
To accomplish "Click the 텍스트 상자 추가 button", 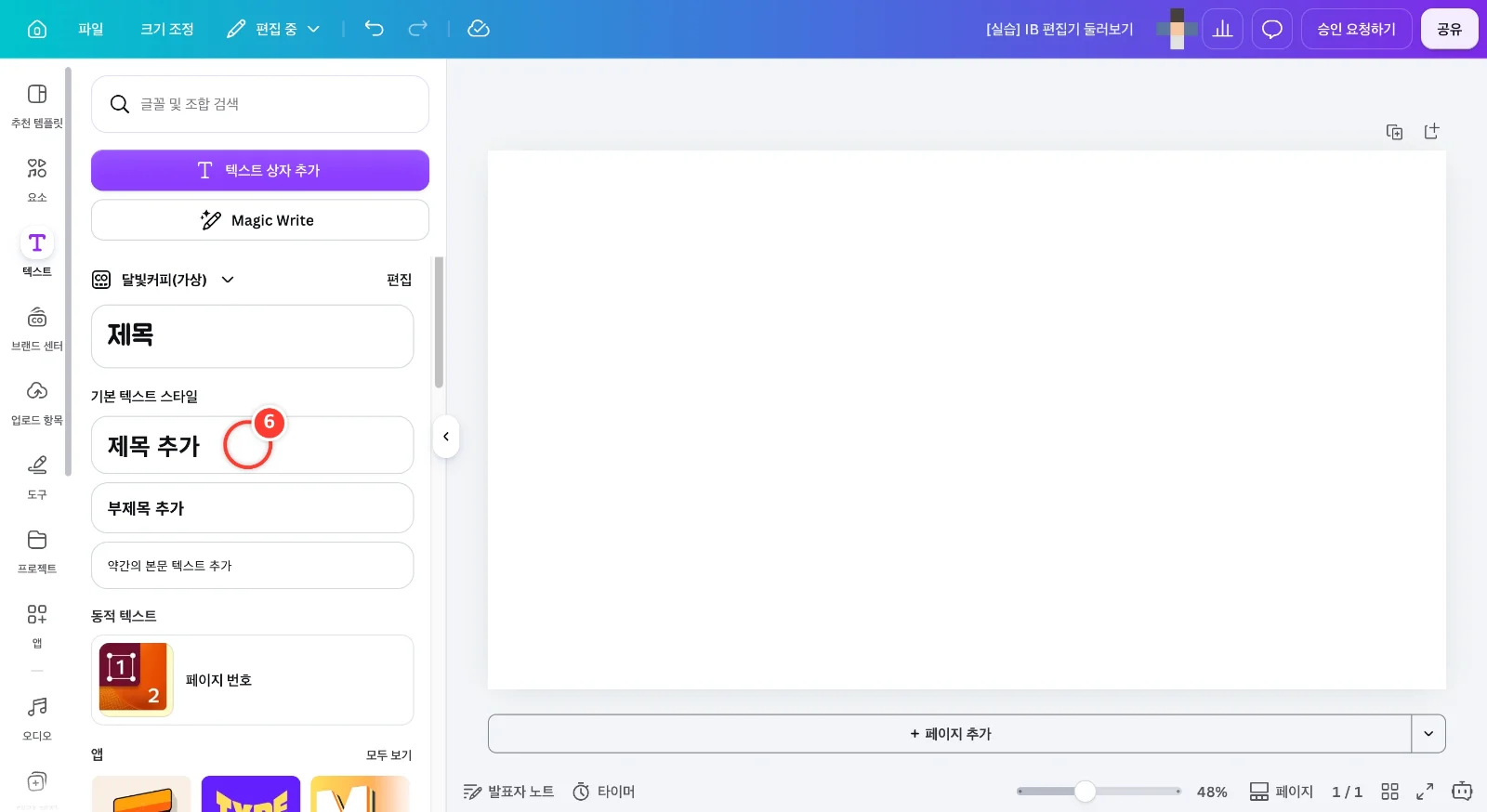I will point(260,170).
